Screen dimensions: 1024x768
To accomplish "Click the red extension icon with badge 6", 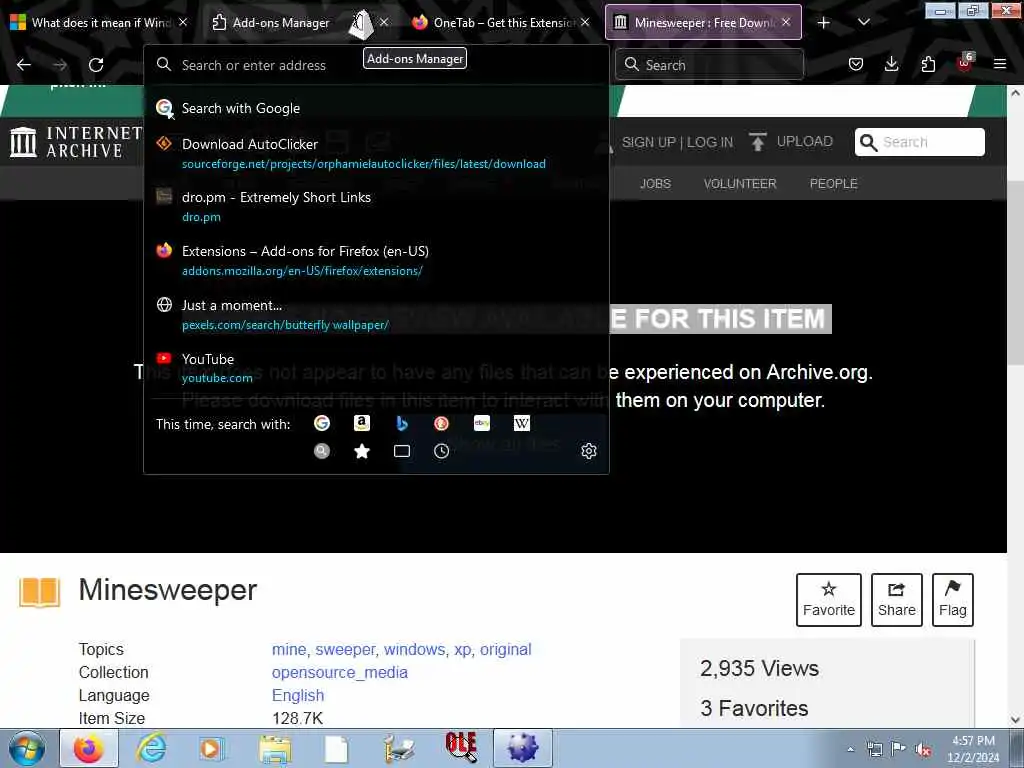I will coord(965,63).
